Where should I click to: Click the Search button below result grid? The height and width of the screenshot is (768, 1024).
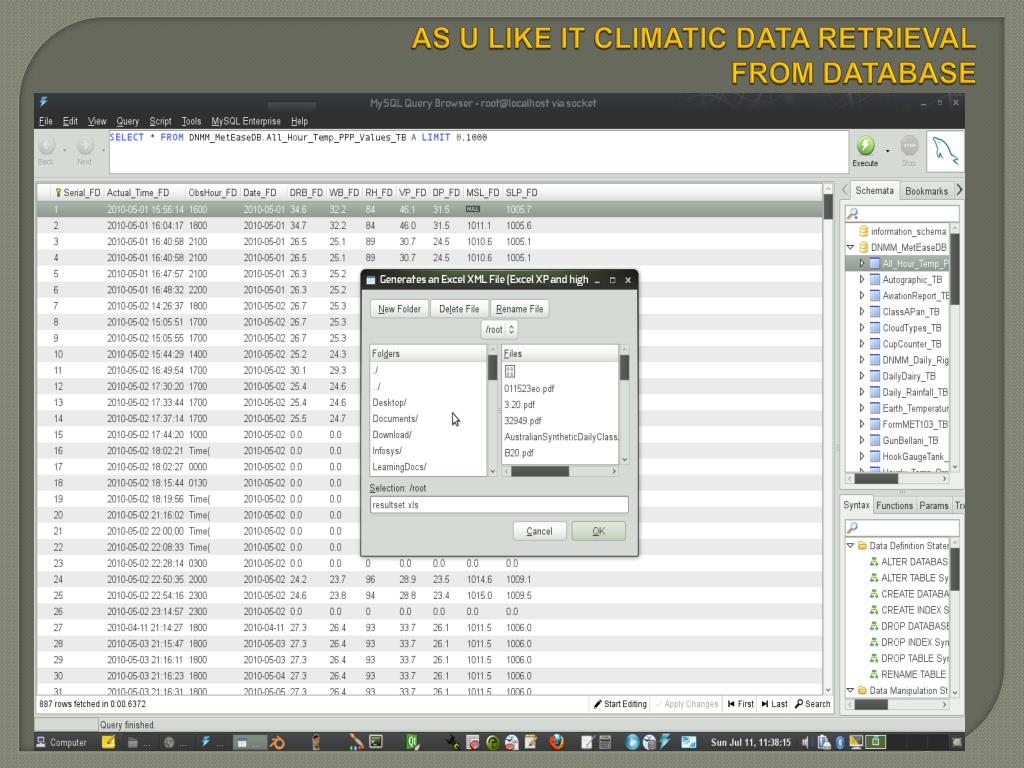tap(812, 704)
